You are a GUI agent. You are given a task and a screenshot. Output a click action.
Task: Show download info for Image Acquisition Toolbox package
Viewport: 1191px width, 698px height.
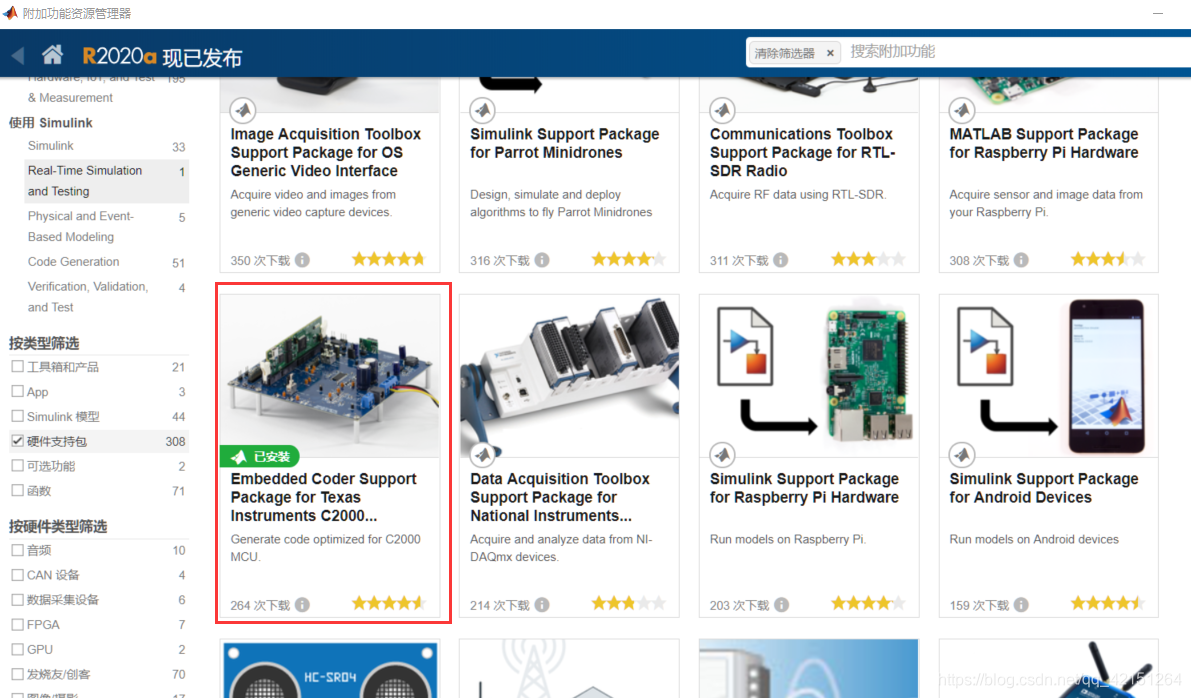pyautogui.click(x=302, y=260)
